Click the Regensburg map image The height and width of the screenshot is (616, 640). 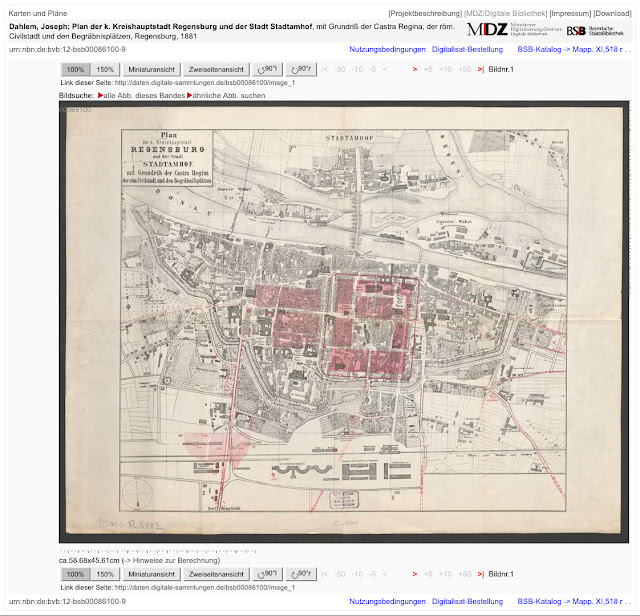pyautogui.click(x=344, y=322)
